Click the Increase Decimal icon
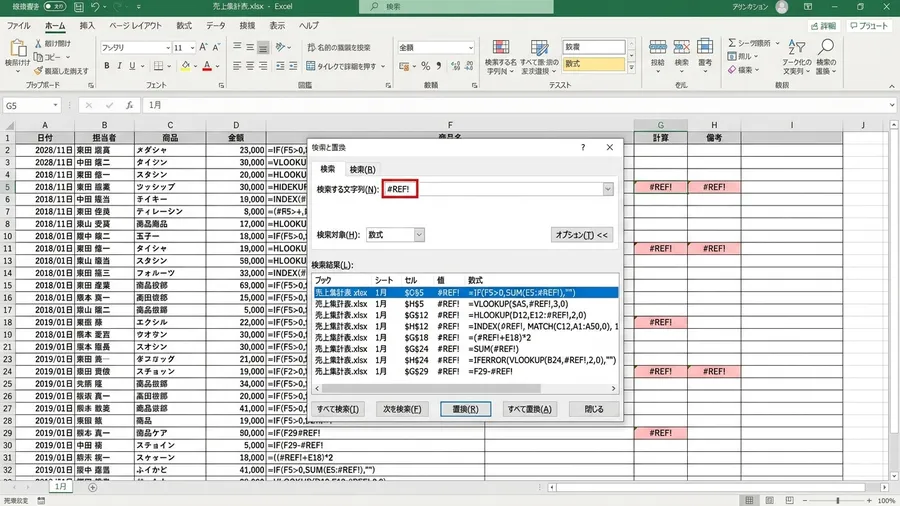The height and width of the screenshot is (506, 900). pos(456,67)
